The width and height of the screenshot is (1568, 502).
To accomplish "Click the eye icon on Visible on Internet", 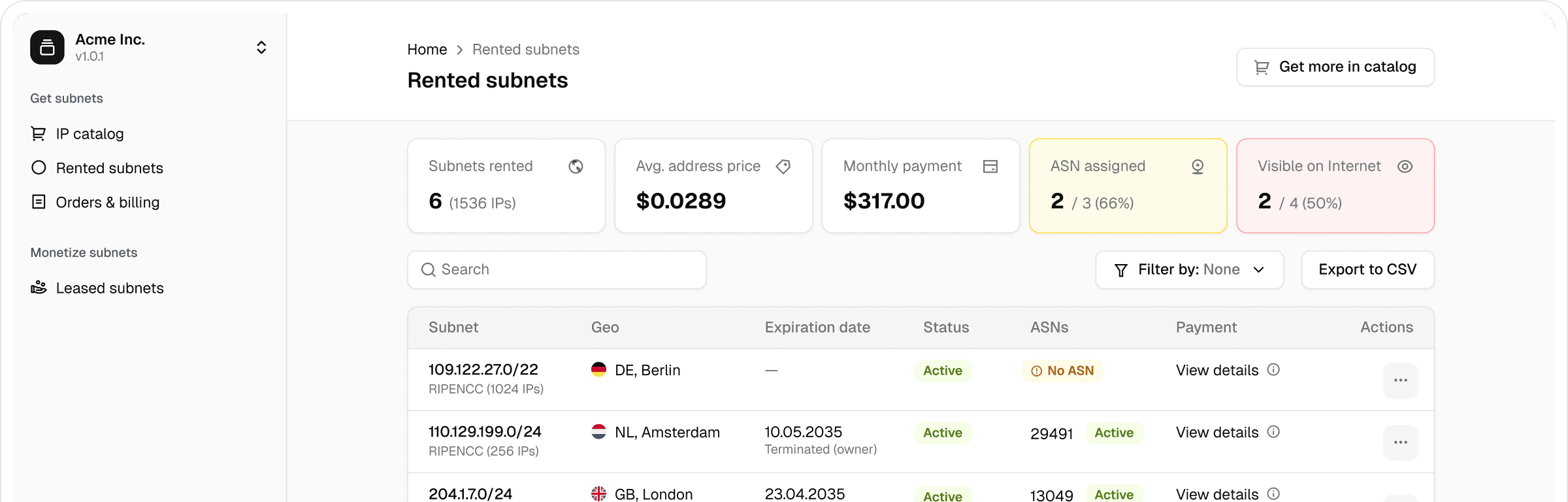I will point(1405,167).
